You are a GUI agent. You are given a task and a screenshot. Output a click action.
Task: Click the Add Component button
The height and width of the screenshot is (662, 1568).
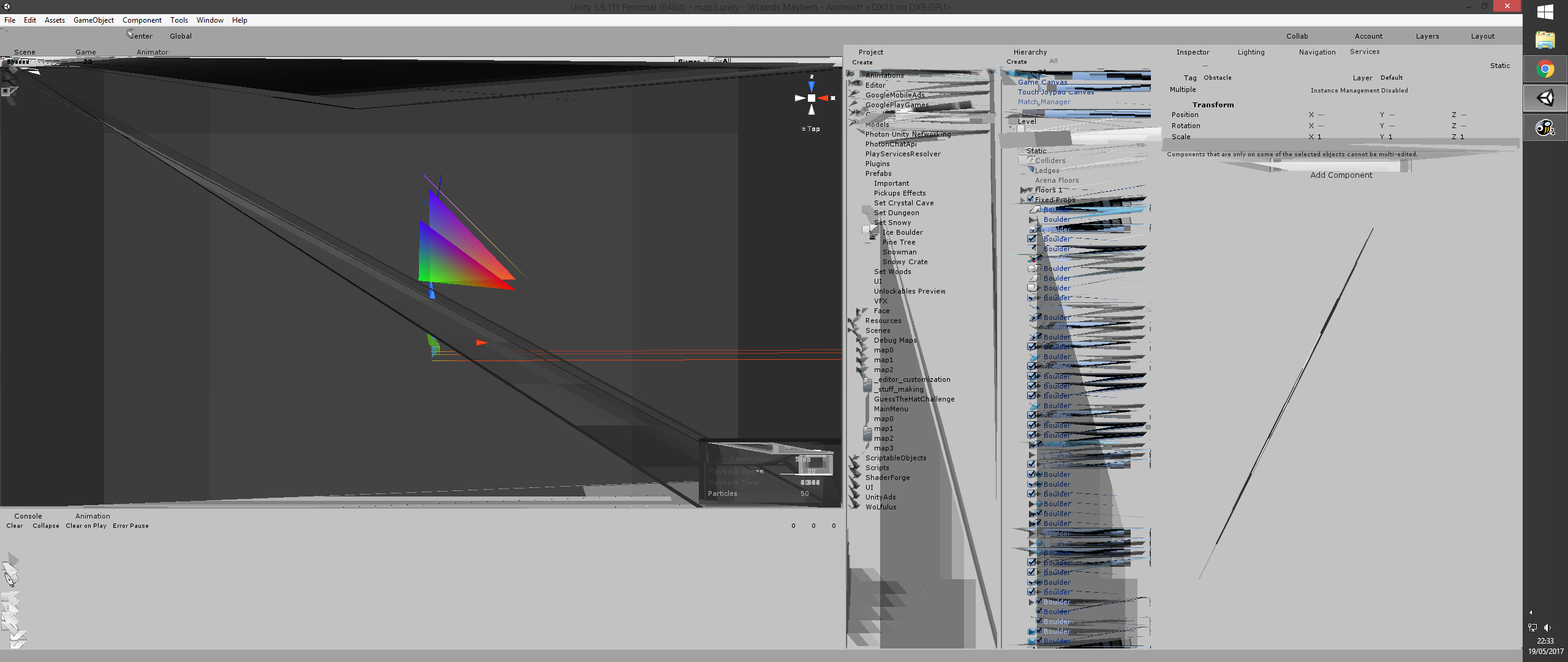1341,175
